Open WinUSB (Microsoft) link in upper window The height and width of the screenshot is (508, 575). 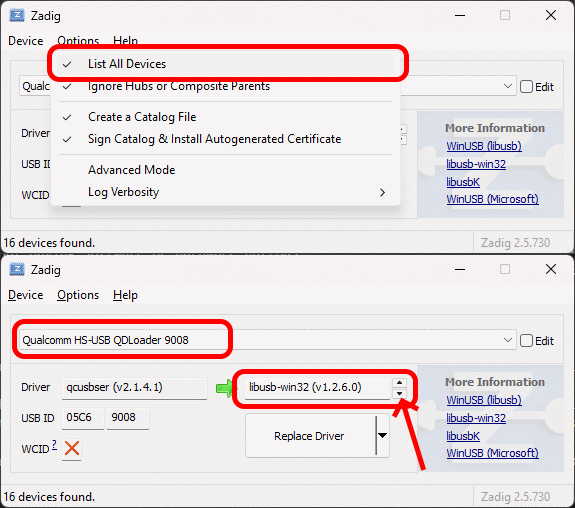click(x=492, y=199)
